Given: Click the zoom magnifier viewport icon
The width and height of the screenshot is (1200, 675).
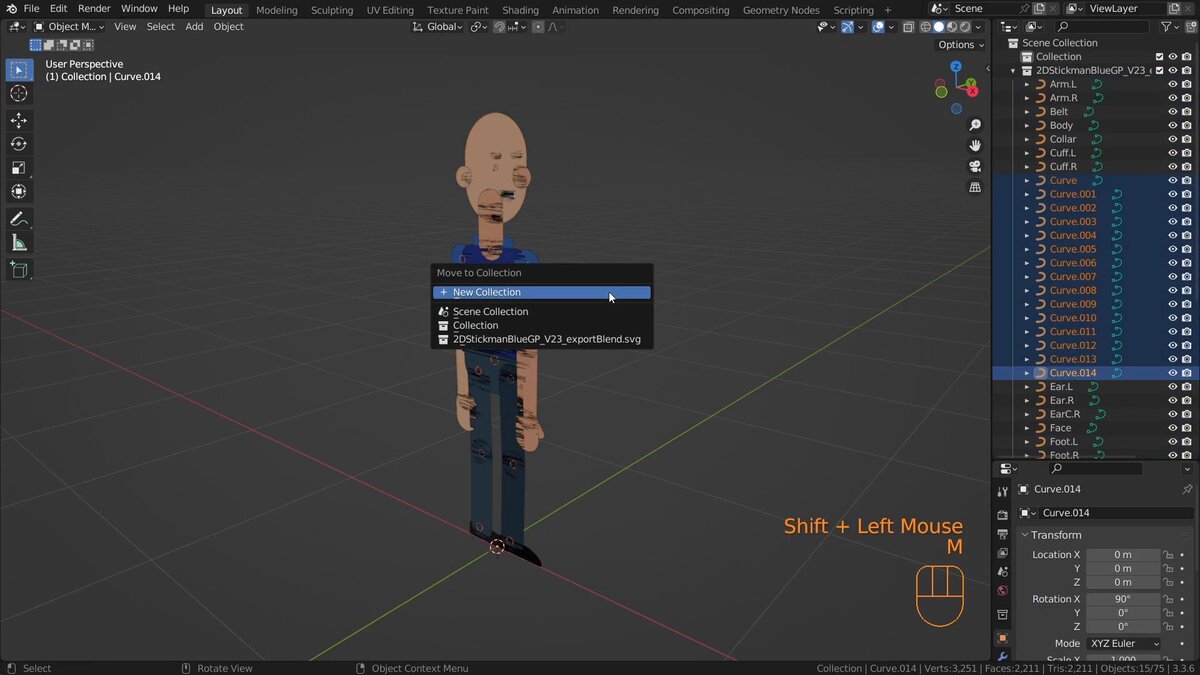Looking at the screenshot, I should tap(975, 125).
